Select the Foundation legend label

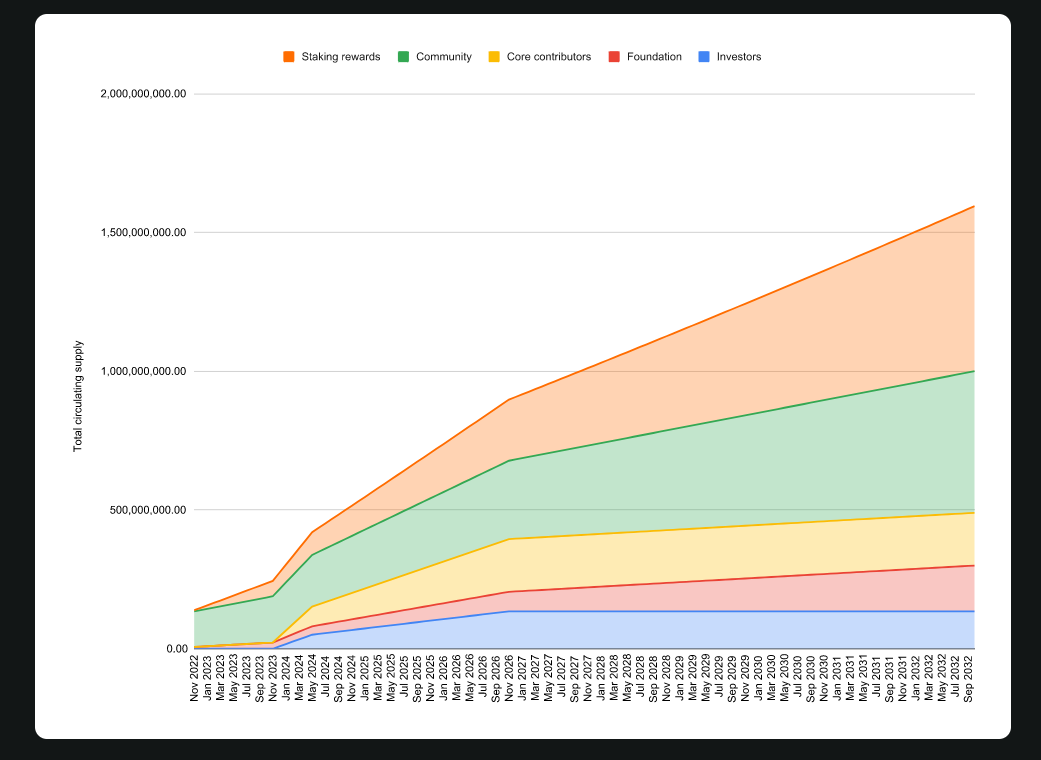tap(654, 57)
